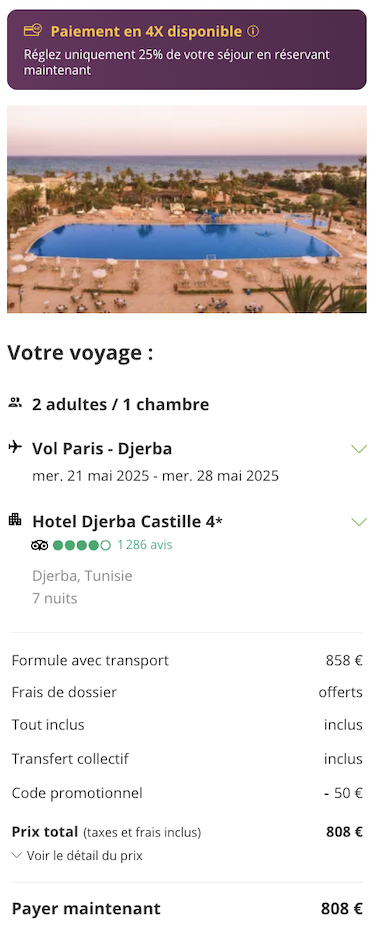Click the Vol Paris - Djerba heading
380x940 pixels.
(x=102, y=448)
